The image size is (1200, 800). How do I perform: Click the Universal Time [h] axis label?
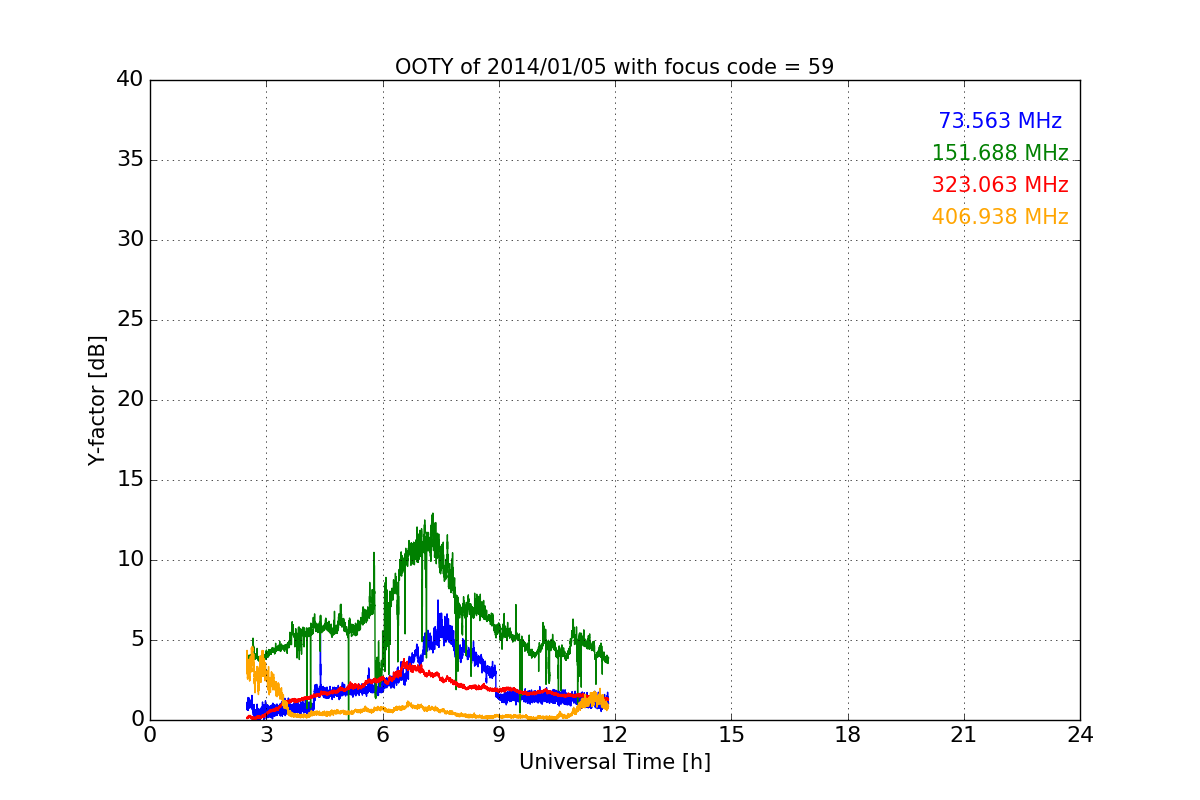point(614,762)
